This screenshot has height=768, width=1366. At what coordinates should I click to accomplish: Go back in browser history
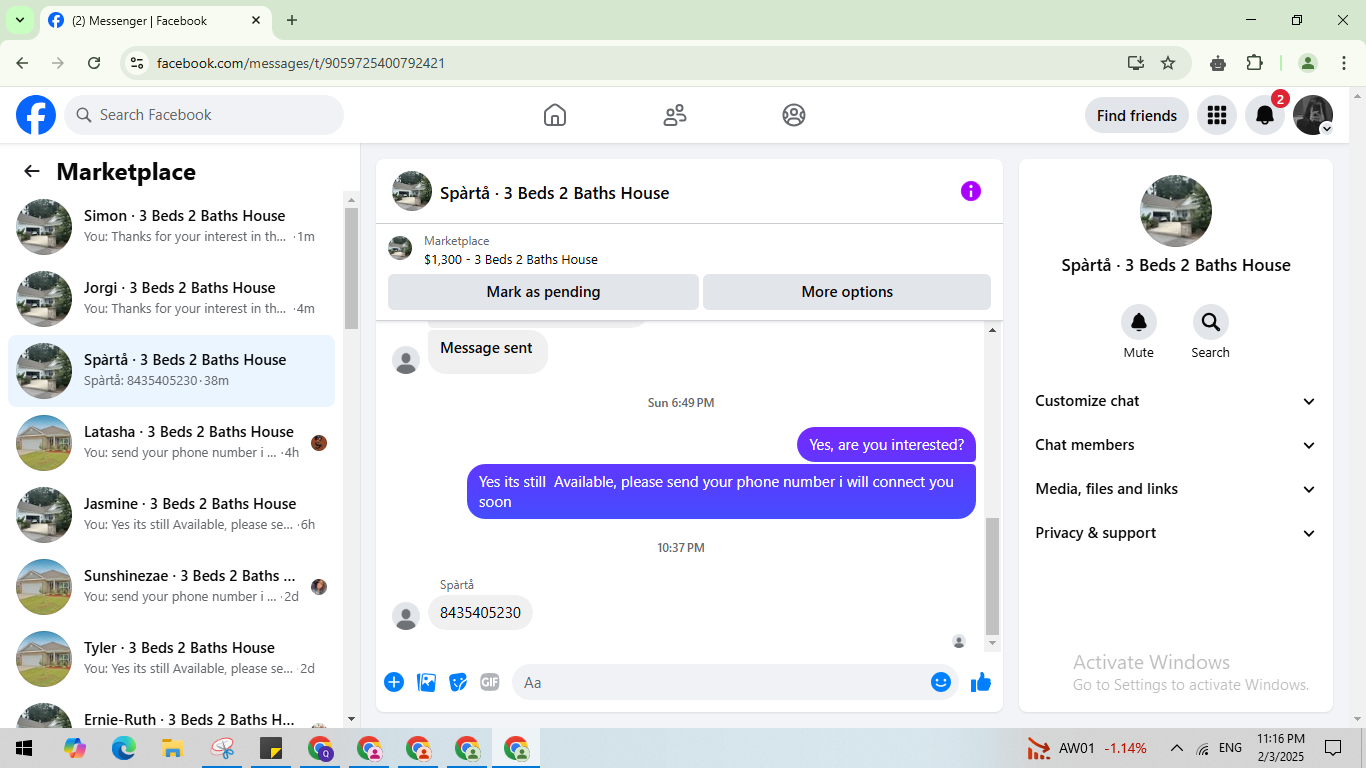[x=22, y=63]
